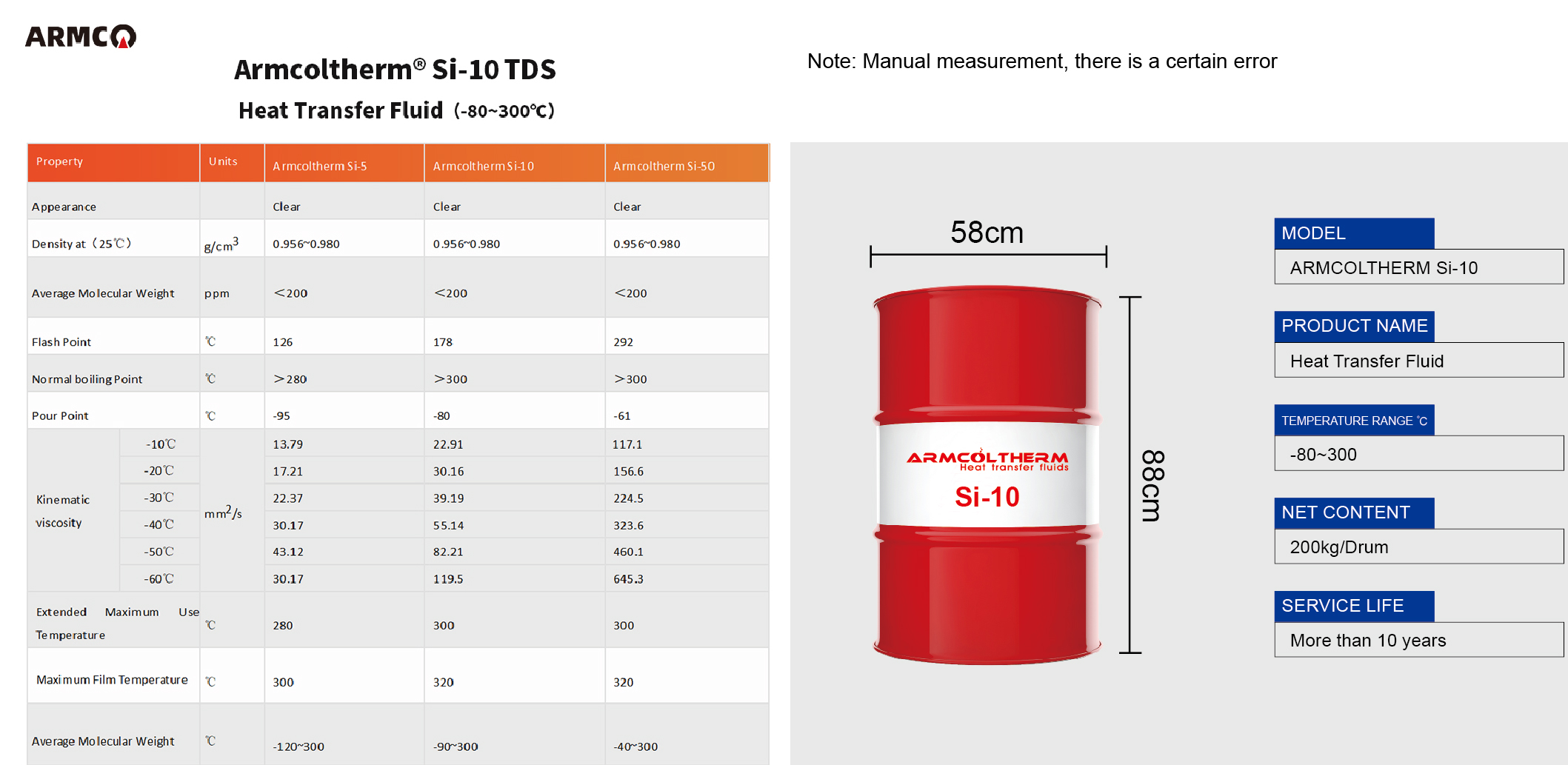Click the pour point value -80
The height and width of the screenshot is (765, 1568).
pyautogui.click(x=441, y=416)
